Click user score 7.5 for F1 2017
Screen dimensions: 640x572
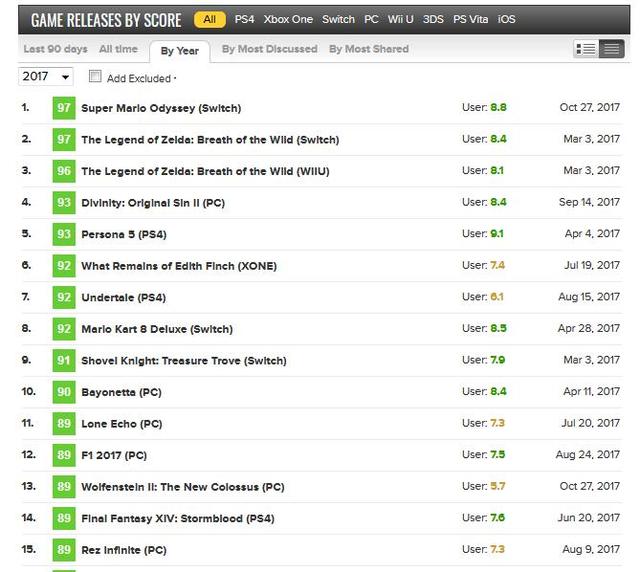pos(498,454)
